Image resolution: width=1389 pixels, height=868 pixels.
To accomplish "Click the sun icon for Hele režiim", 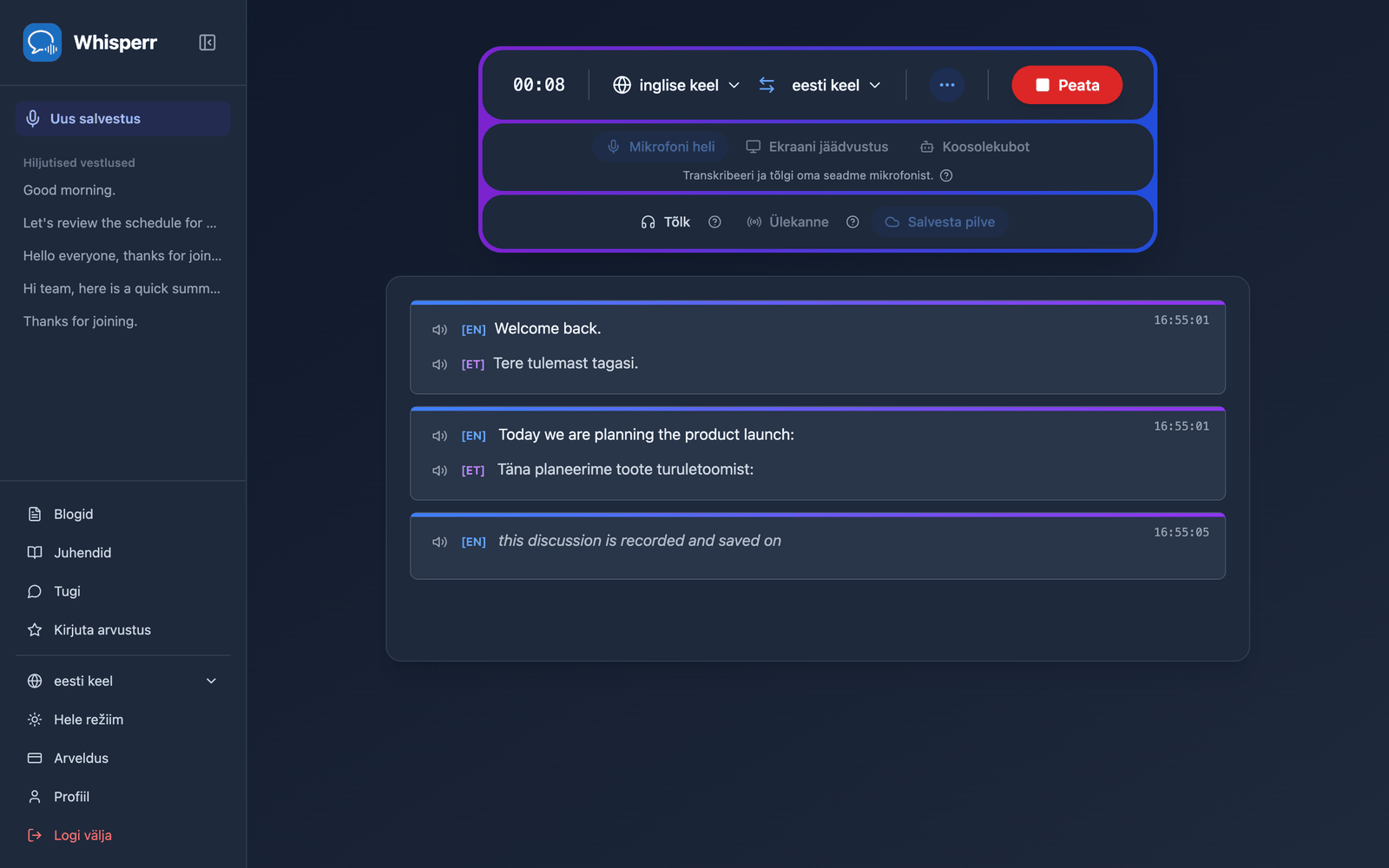I will pos(35,720).
